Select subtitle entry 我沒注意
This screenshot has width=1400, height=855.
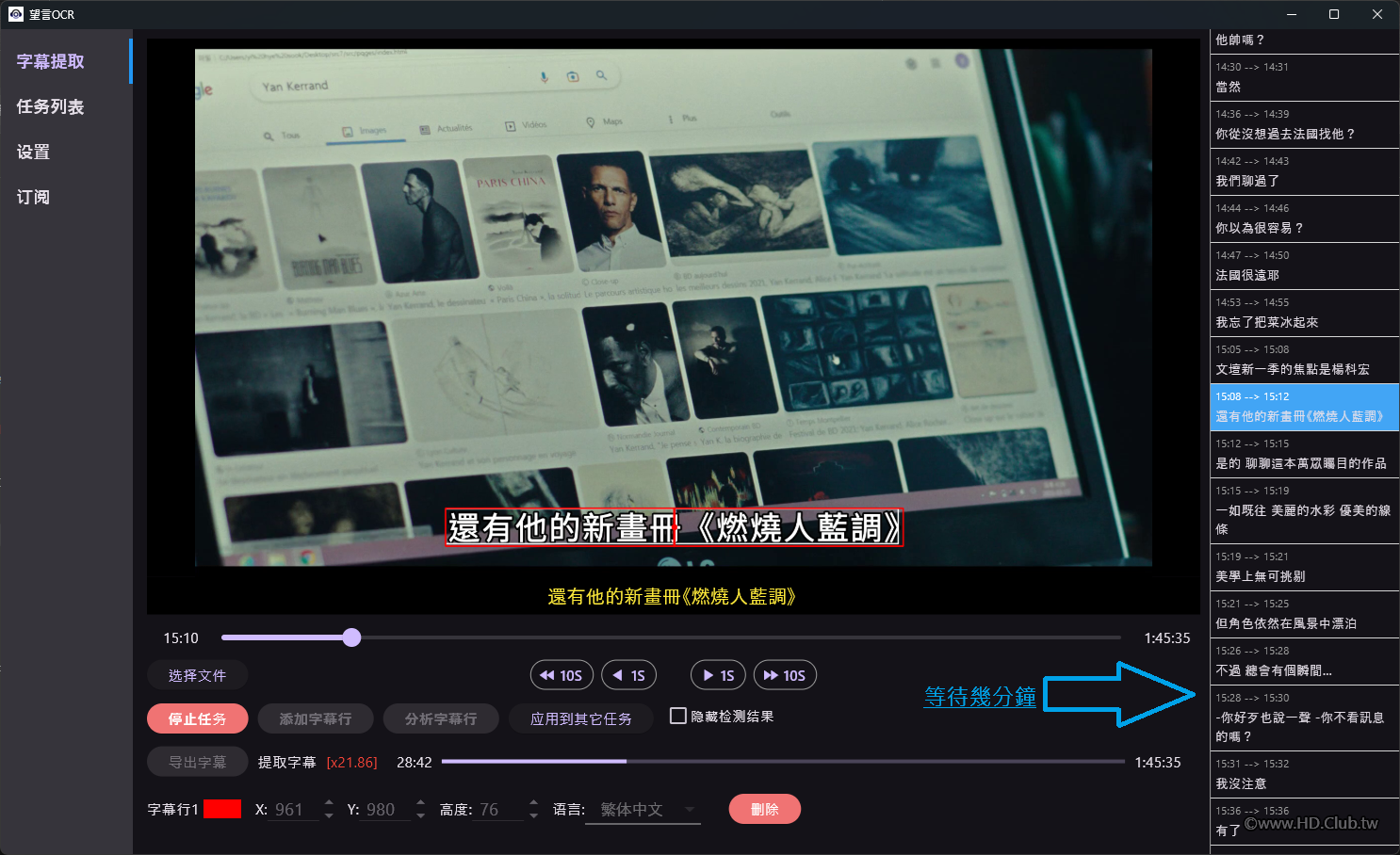pos(1304,774)
